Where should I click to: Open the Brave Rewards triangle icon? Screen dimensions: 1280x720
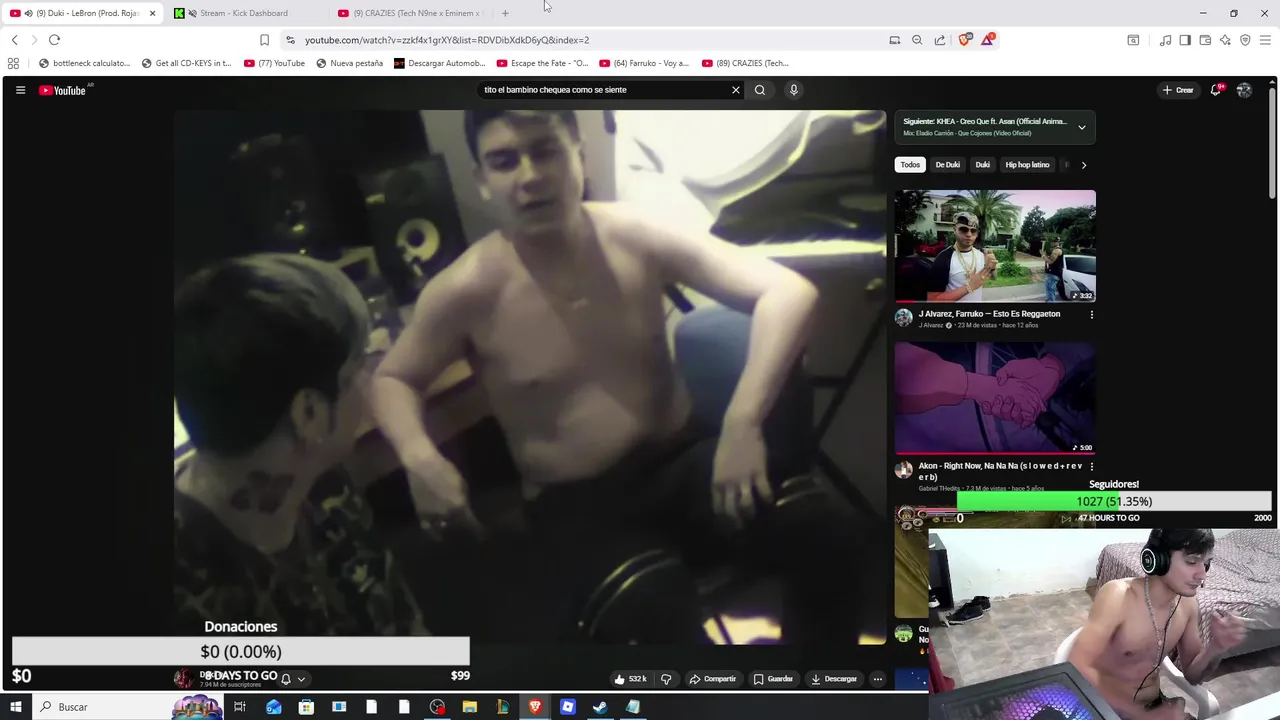tap(988, 40)
